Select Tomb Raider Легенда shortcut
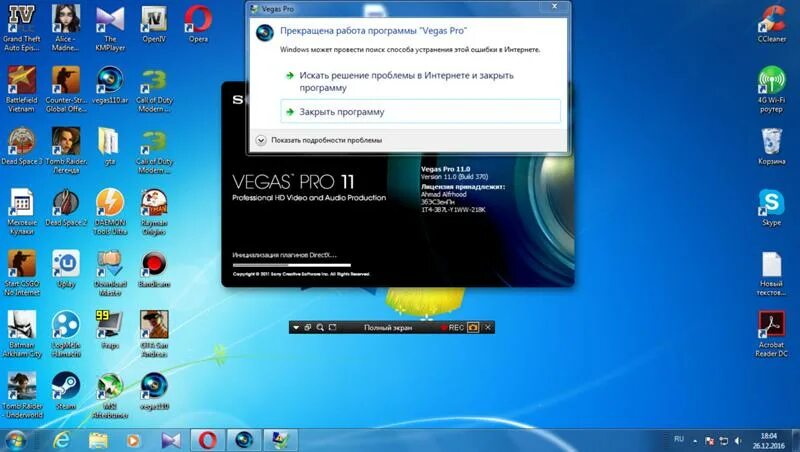 pos(66,150)
